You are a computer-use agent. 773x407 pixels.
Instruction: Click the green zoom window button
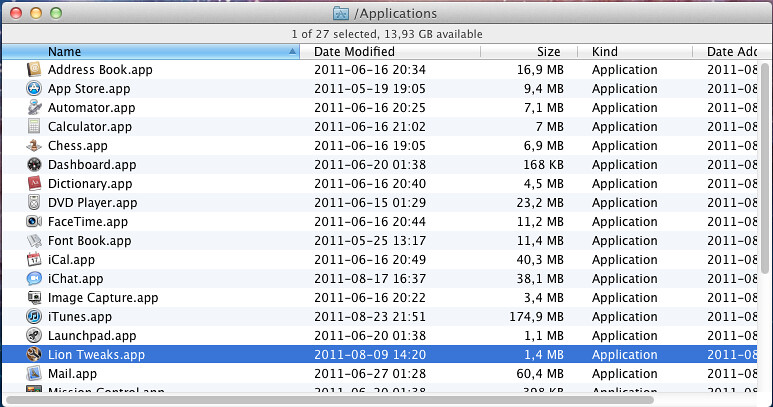tap(56, 13)
